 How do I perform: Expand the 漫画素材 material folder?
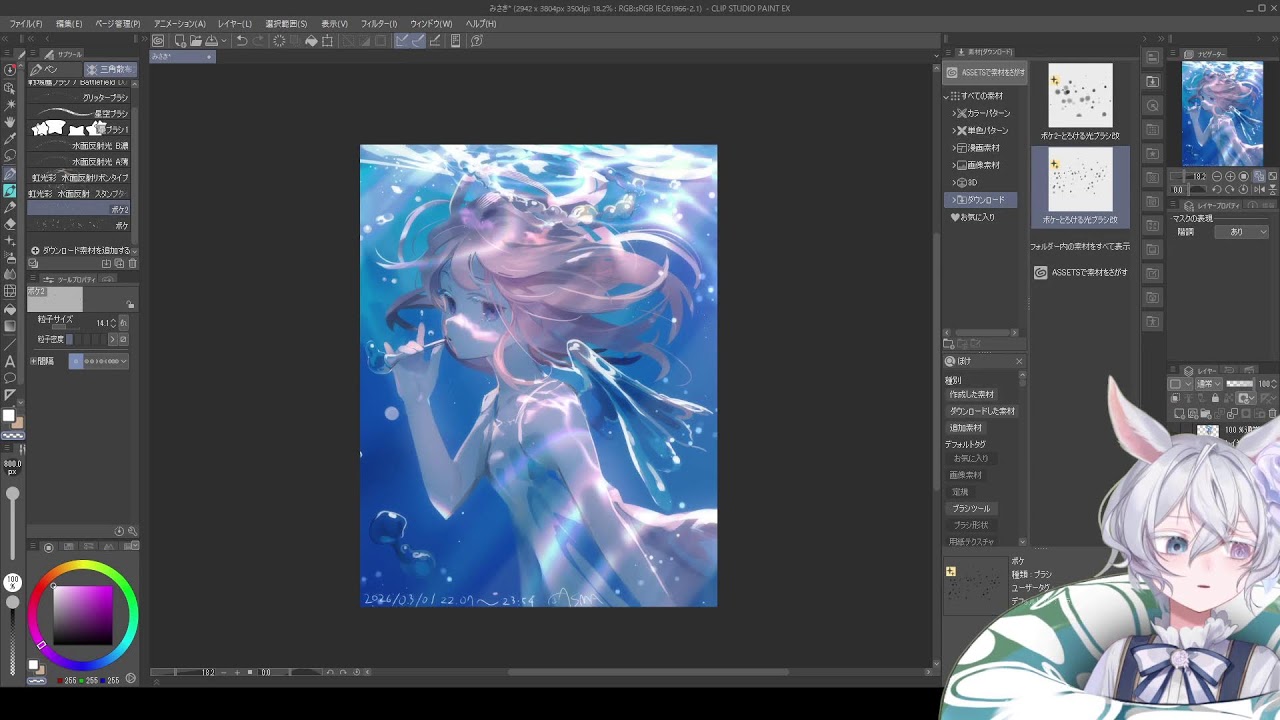[x=953, y=148]
